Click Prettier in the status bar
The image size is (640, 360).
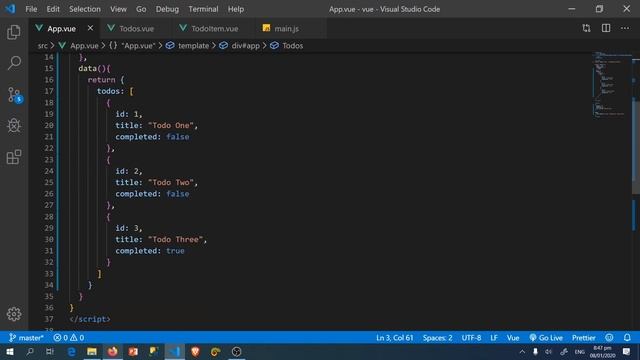[584, 338]
